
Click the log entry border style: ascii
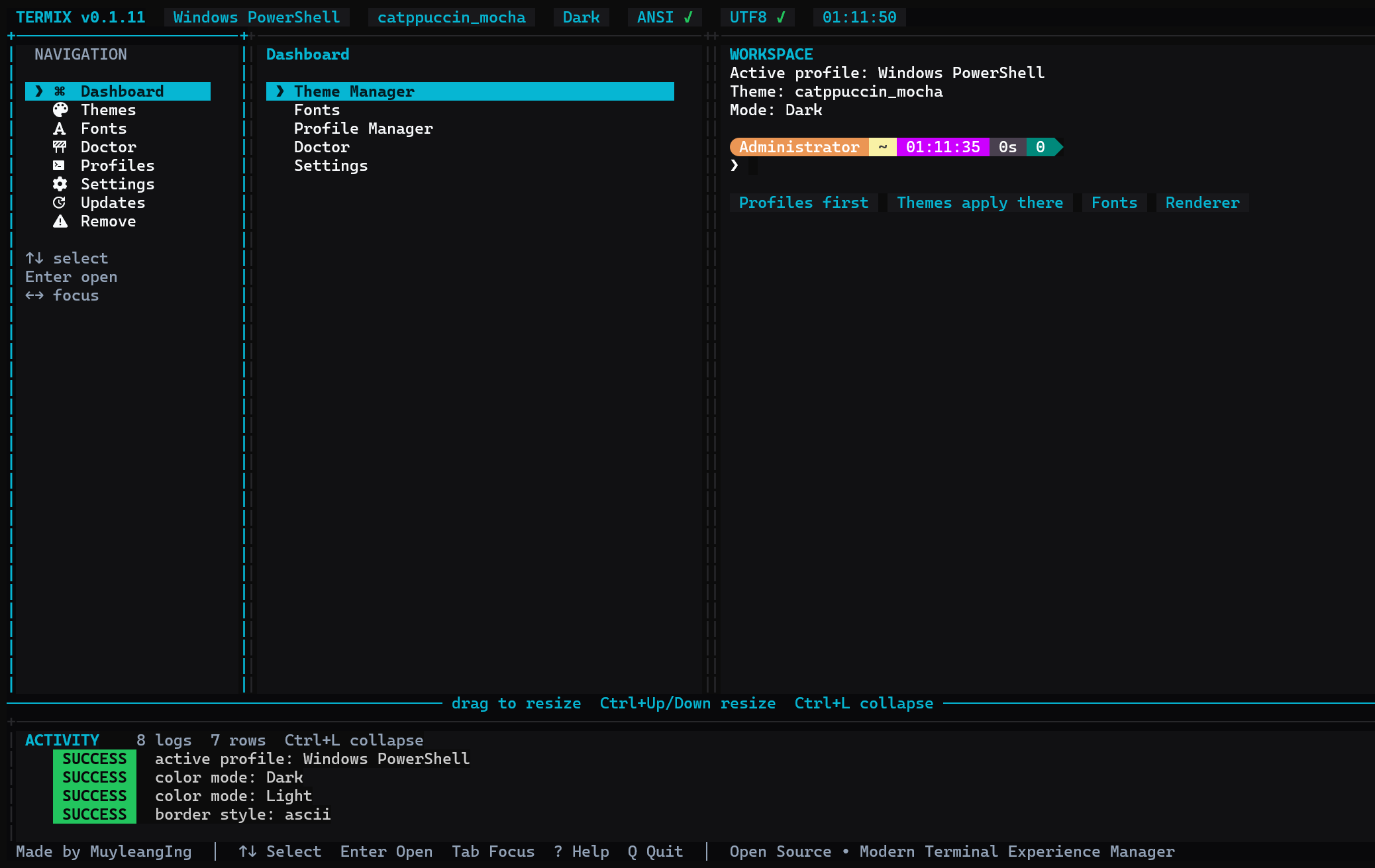point(242,814)
